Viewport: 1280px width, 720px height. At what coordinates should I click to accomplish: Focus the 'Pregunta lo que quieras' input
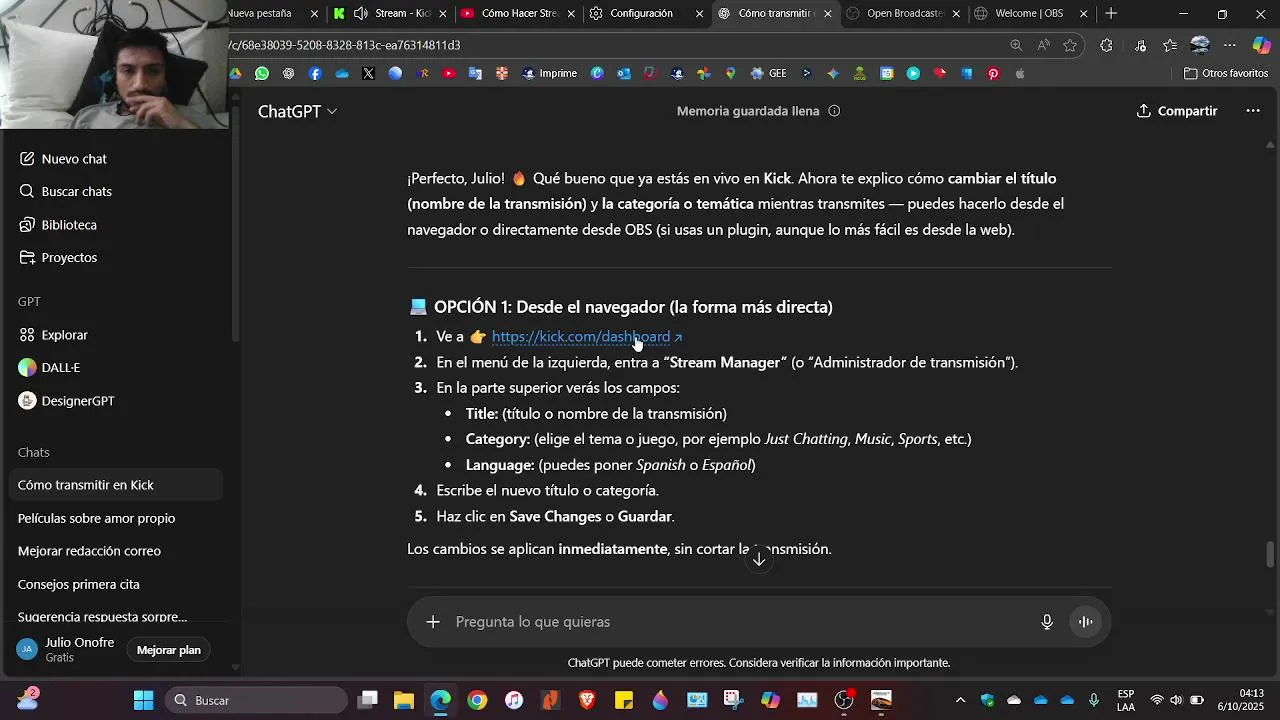click(740, 622)
